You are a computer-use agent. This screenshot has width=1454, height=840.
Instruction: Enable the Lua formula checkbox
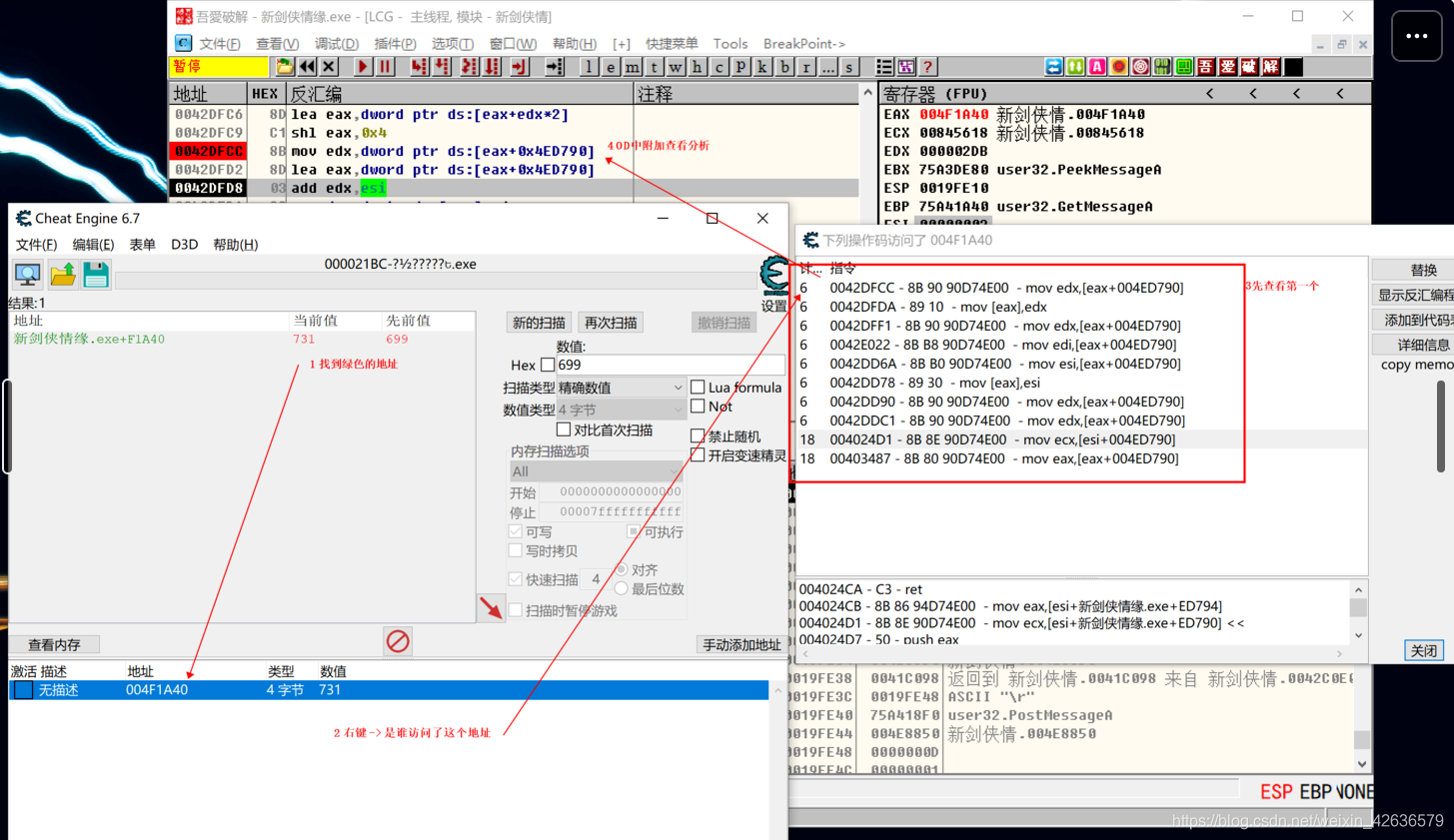(698, 388)
